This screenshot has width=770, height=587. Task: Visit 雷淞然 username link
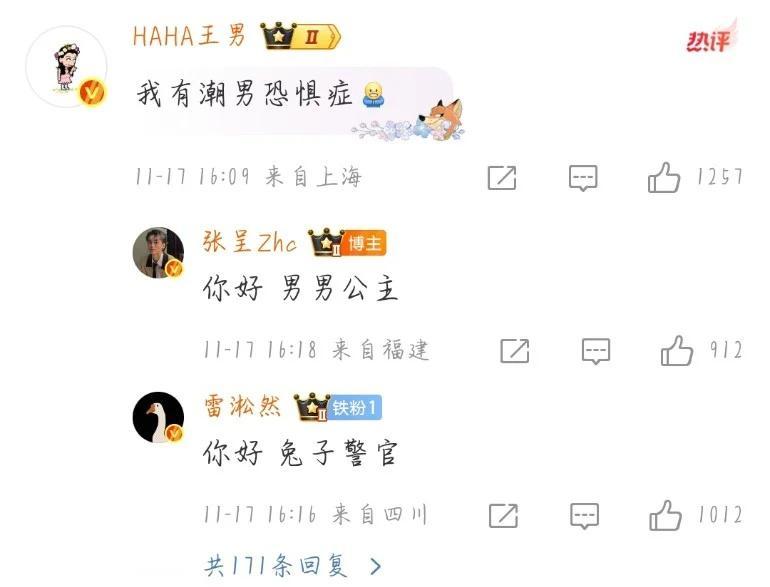tap(242, 407)
